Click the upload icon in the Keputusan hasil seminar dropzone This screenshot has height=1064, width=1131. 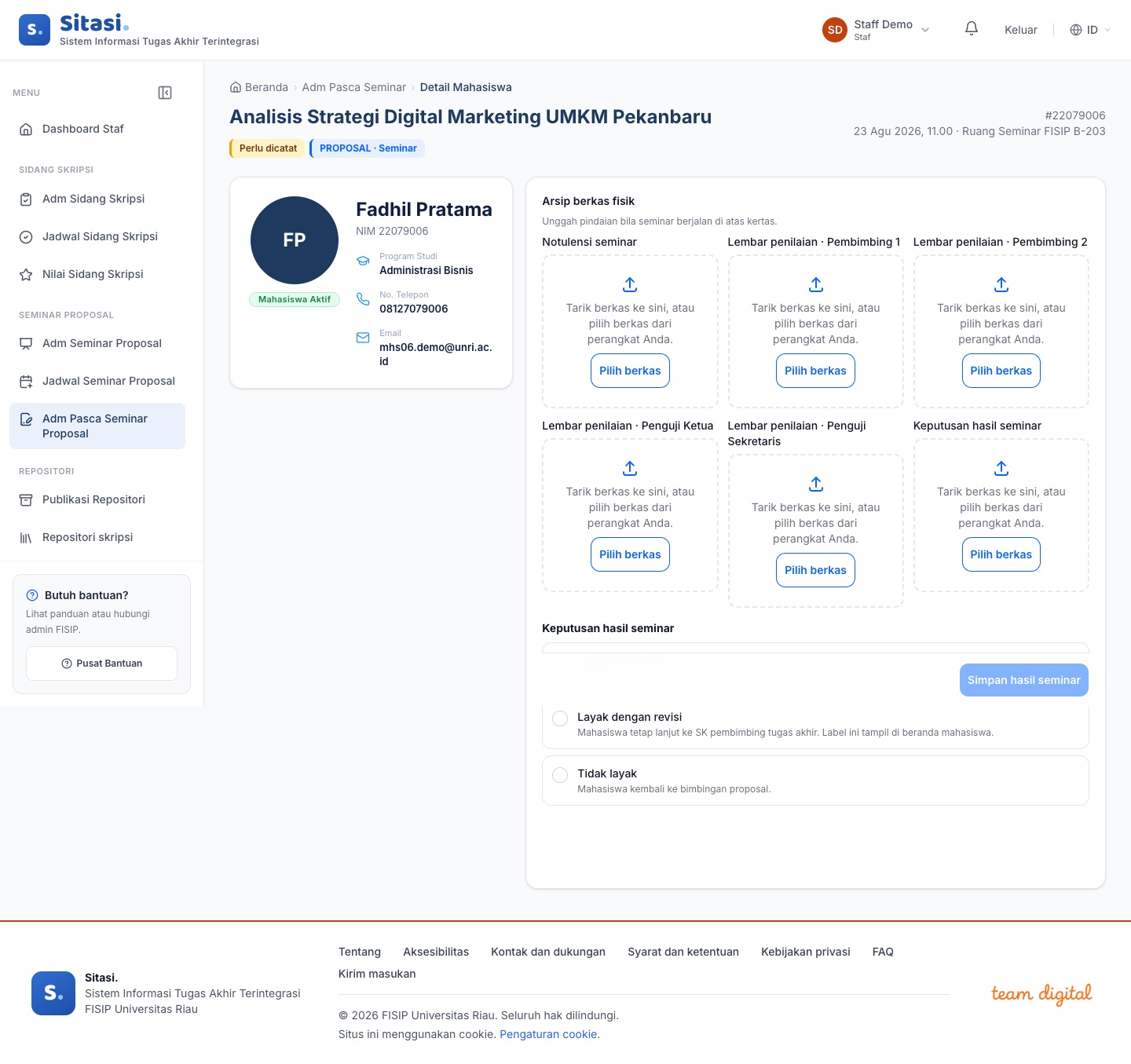tap(1001, 468)
